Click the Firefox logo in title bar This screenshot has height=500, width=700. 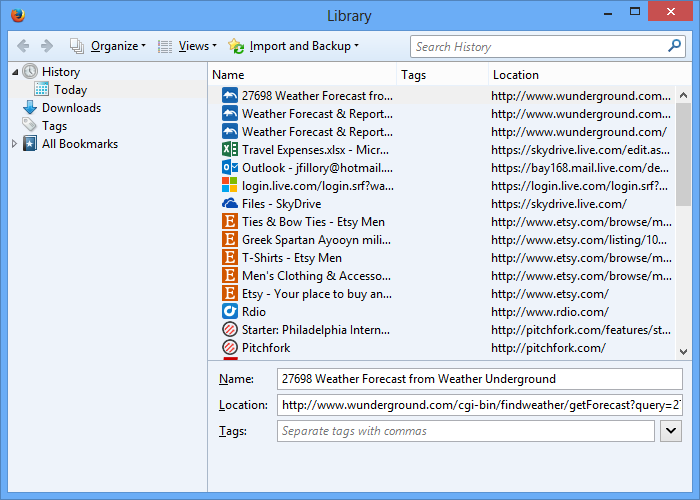[18, 15]
